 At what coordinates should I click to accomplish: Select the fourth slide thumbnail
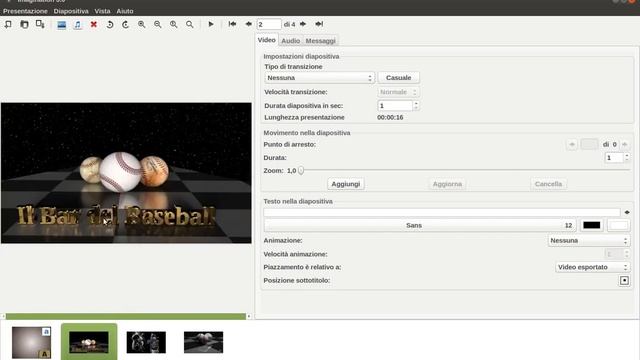click(x=204, y=342)
